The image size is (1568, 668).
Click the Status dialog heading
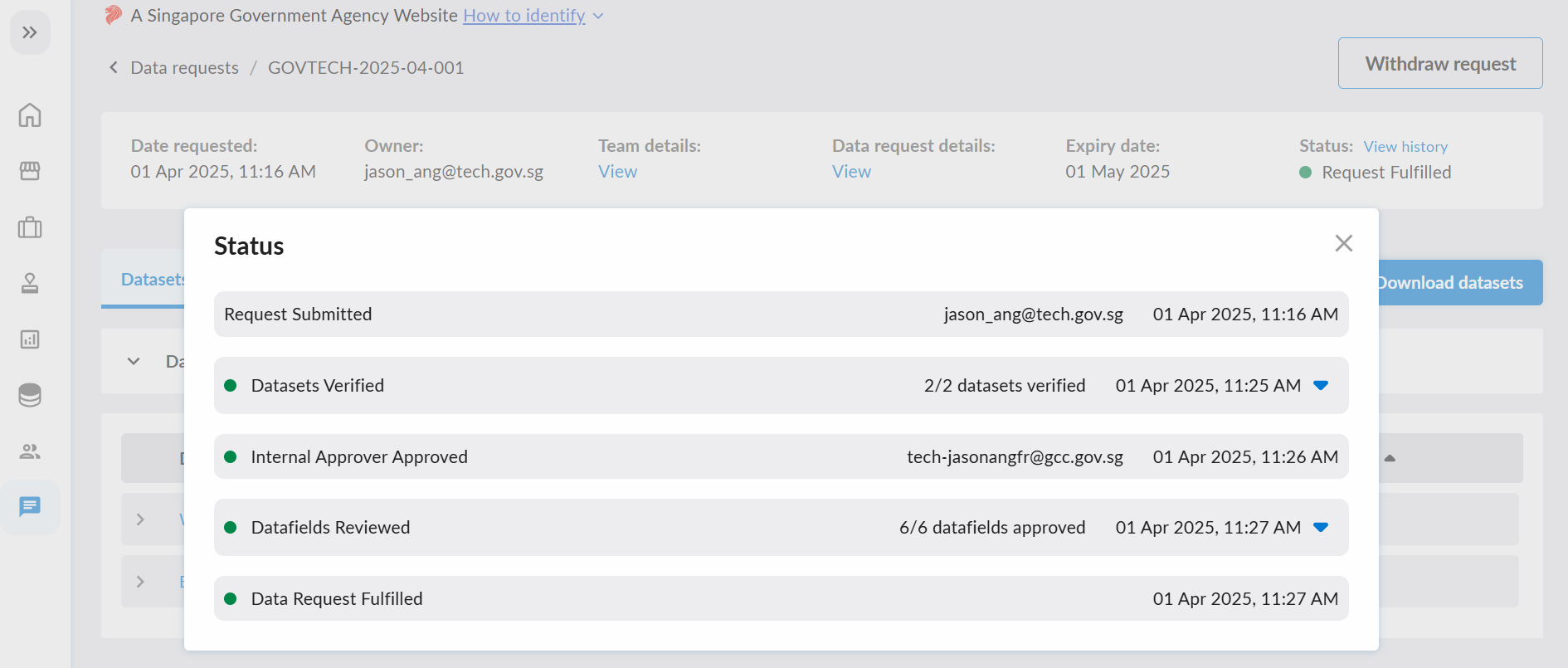(x=249, y=246)
